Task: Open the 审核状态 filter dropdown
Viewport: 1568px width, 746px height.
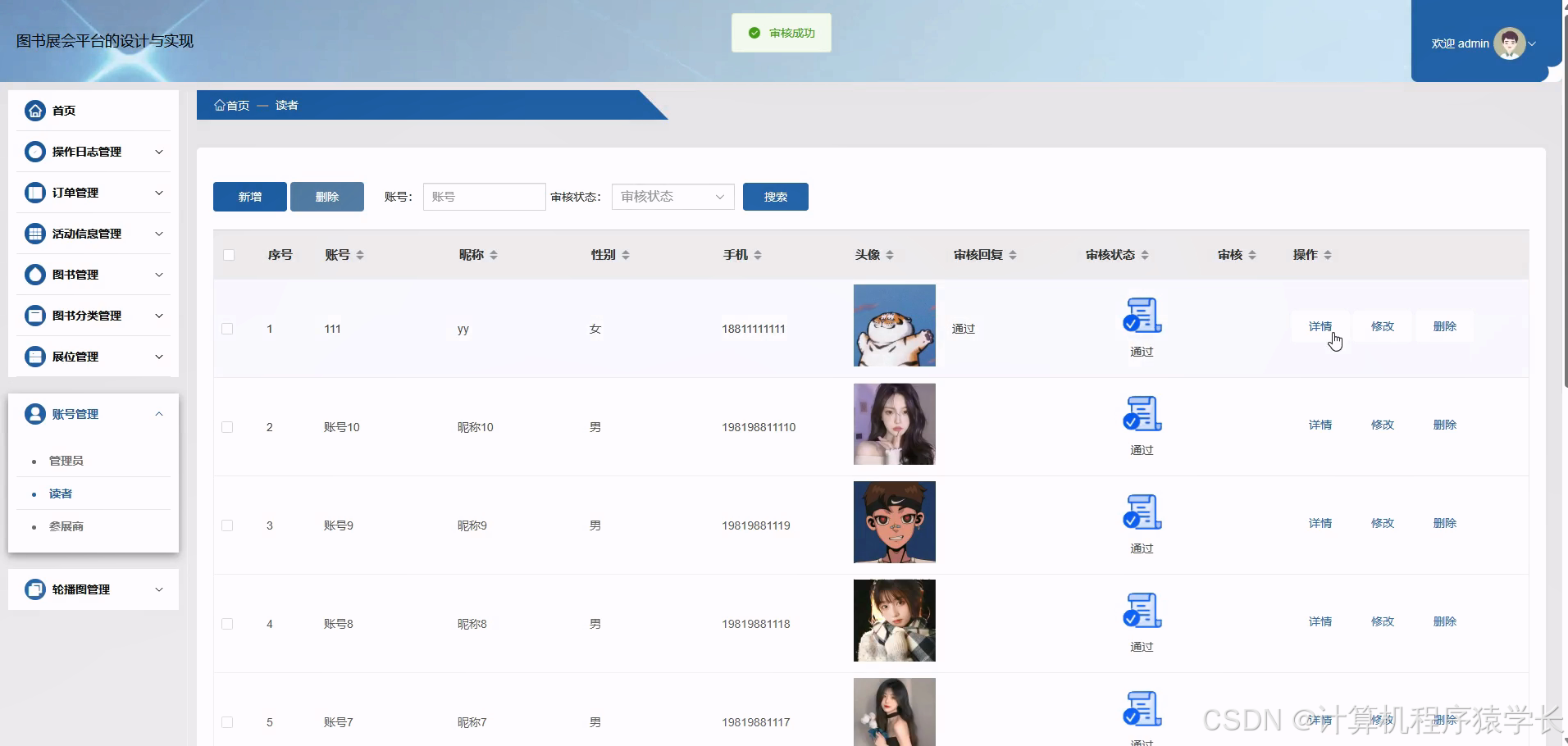Action: click(x=672, y=196)
